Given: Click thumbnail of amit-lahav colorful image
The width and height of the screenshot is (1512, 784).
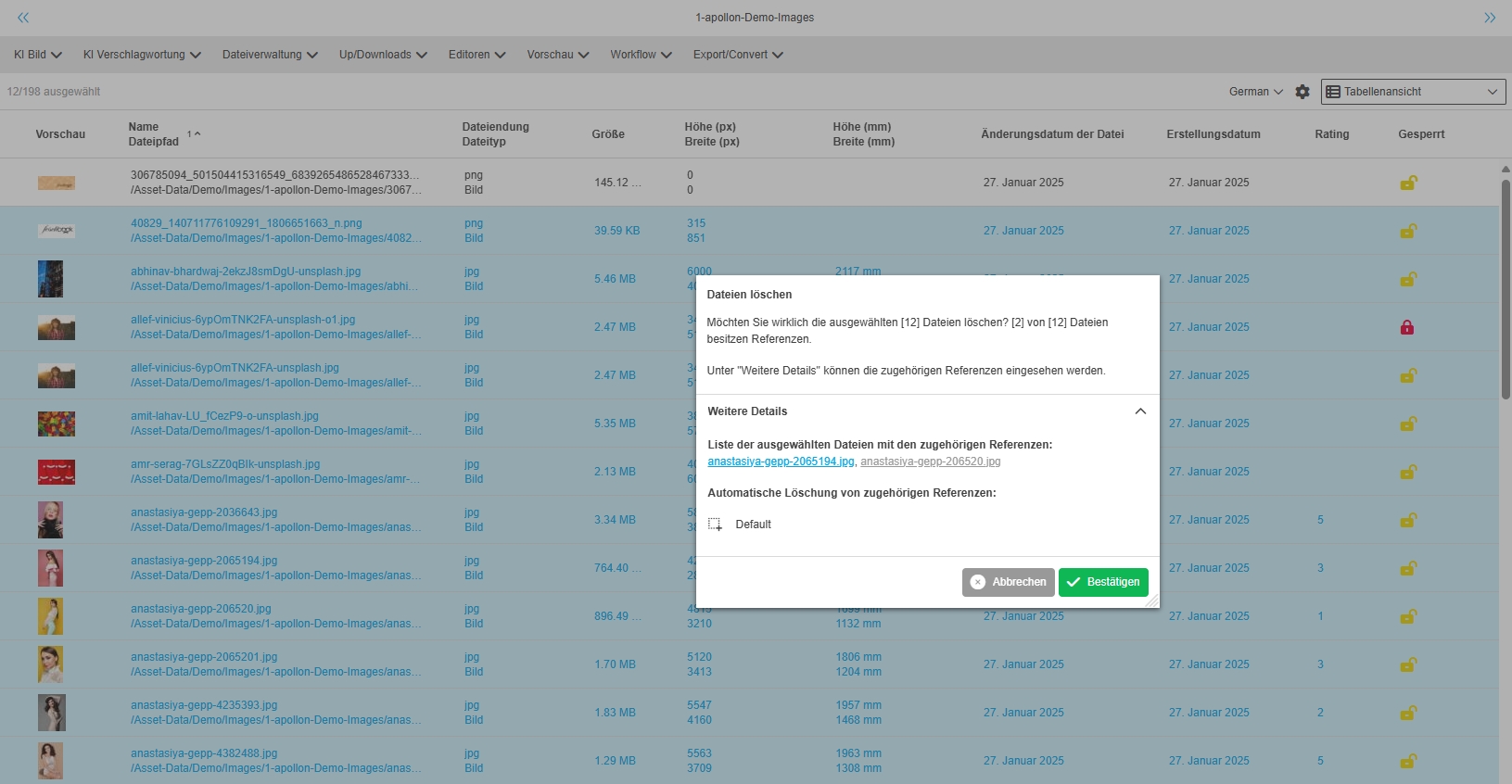Looking at the screenshot, I should 57,424.
